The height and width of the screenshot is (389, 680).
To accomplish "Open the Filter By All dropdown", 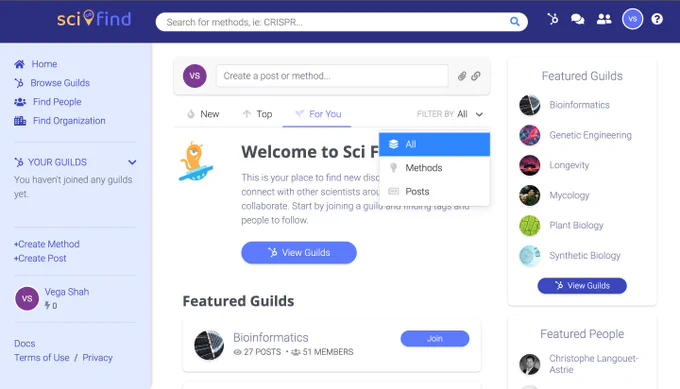I will pyautogui.click(x=450, y=114).
